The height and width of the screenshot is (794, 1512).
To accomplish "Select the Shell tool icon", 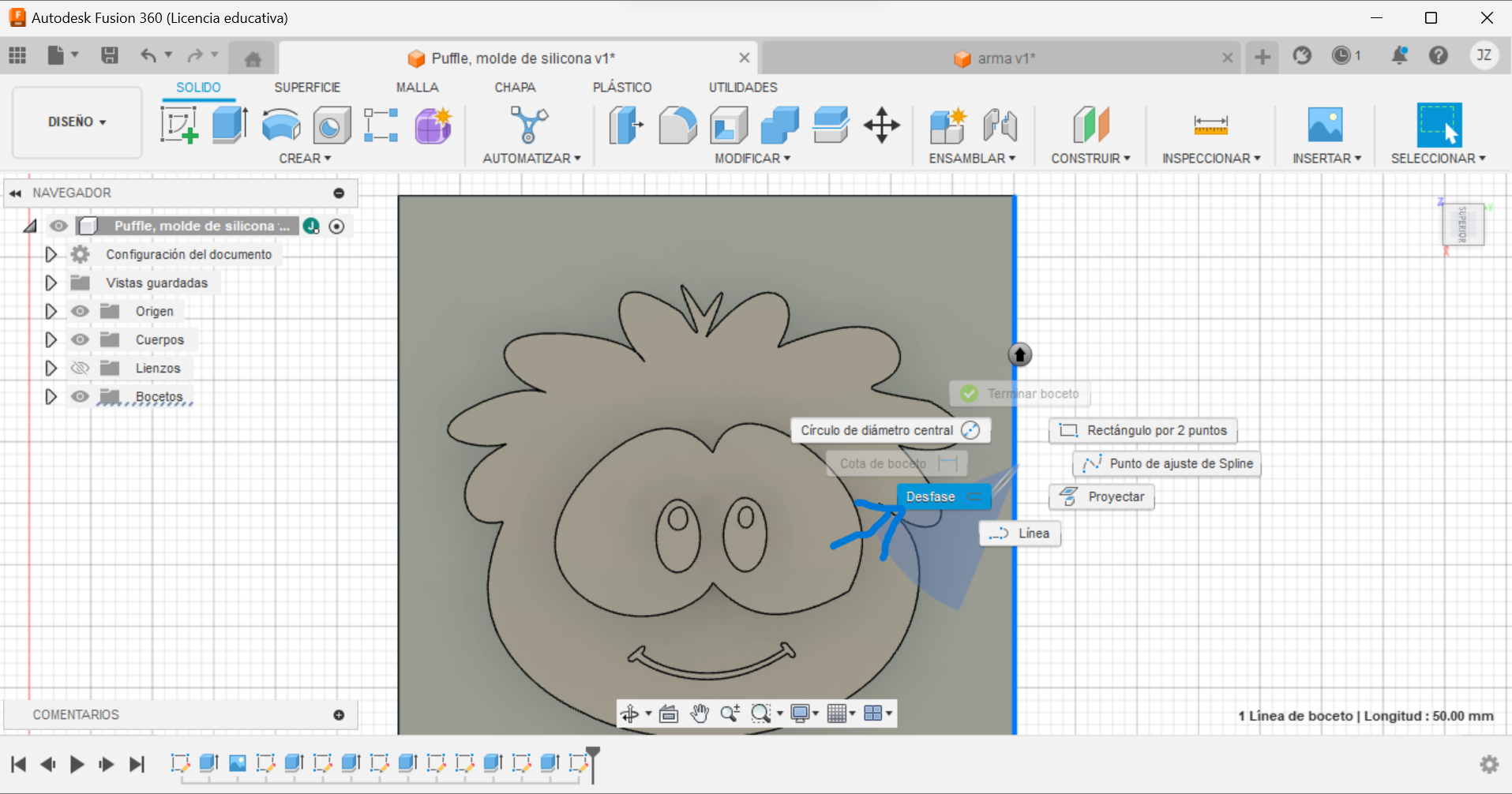I will pos(729,125).
